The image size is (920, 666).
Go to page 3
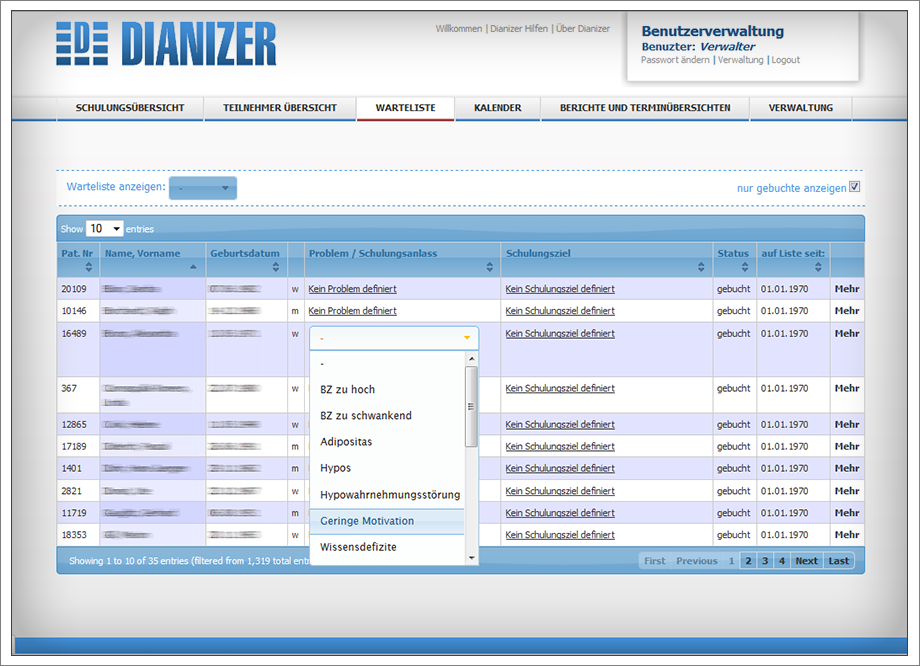765,561
